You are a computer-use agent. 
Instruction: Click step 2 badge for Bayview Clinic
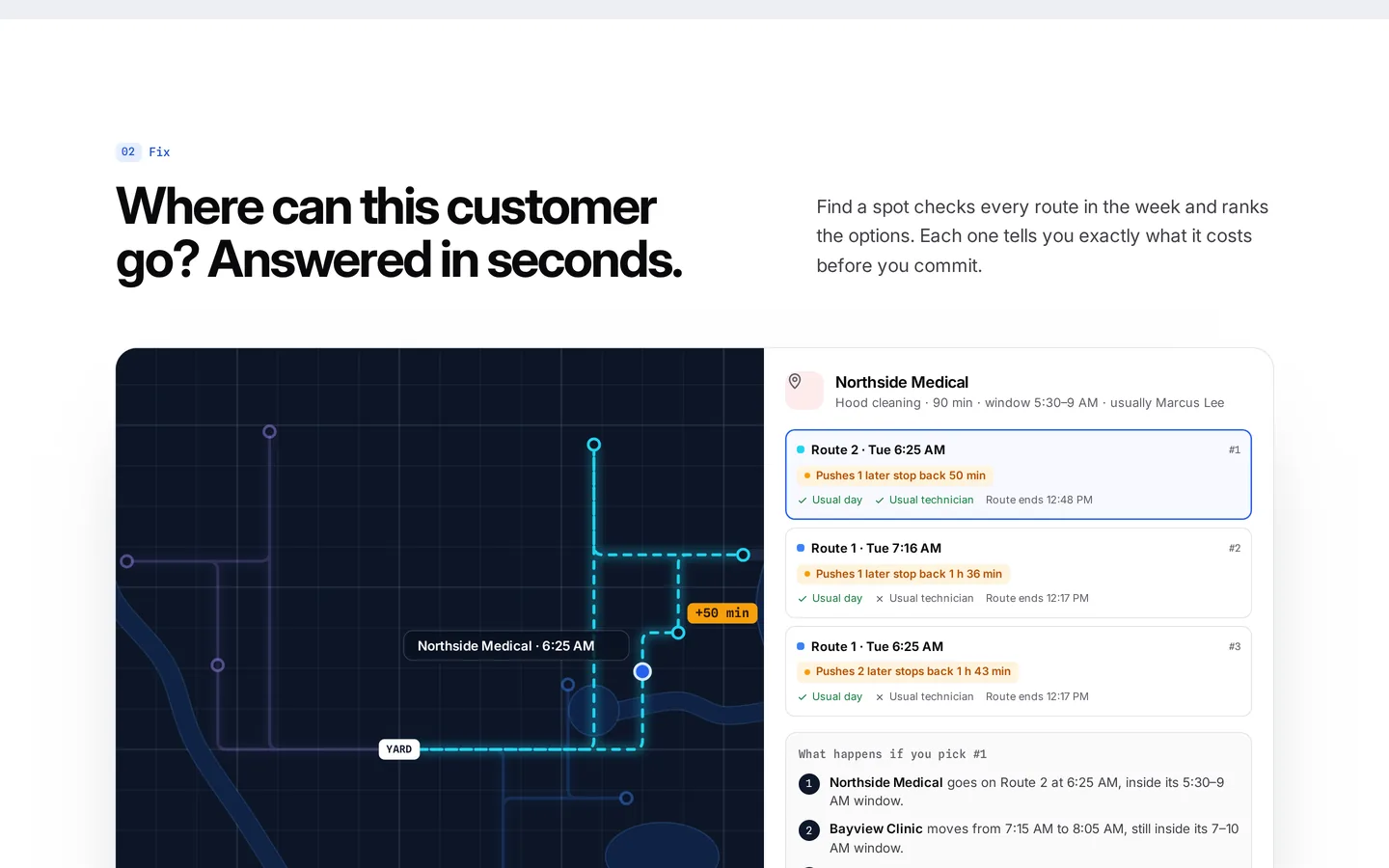point(809,830)
